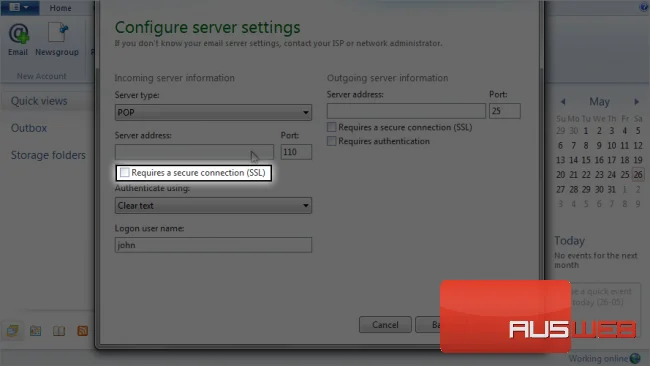Click the May month header
650x366 pixels.
point(599,102)
